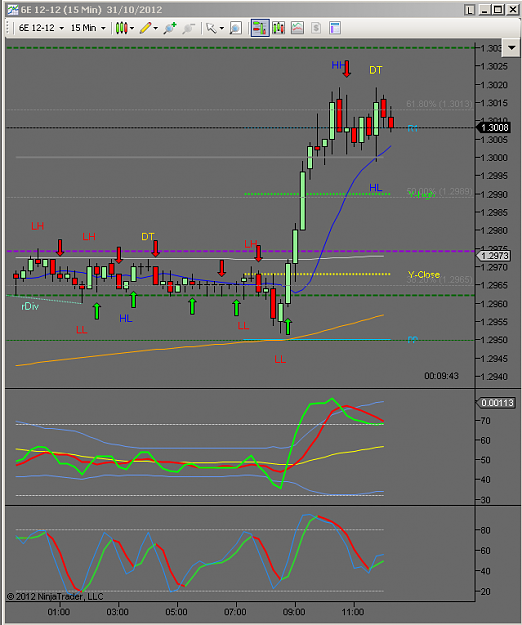The image size is (522, 625).
Task: Click the red down arrow beside HH
Action: [x=347, y=69]
